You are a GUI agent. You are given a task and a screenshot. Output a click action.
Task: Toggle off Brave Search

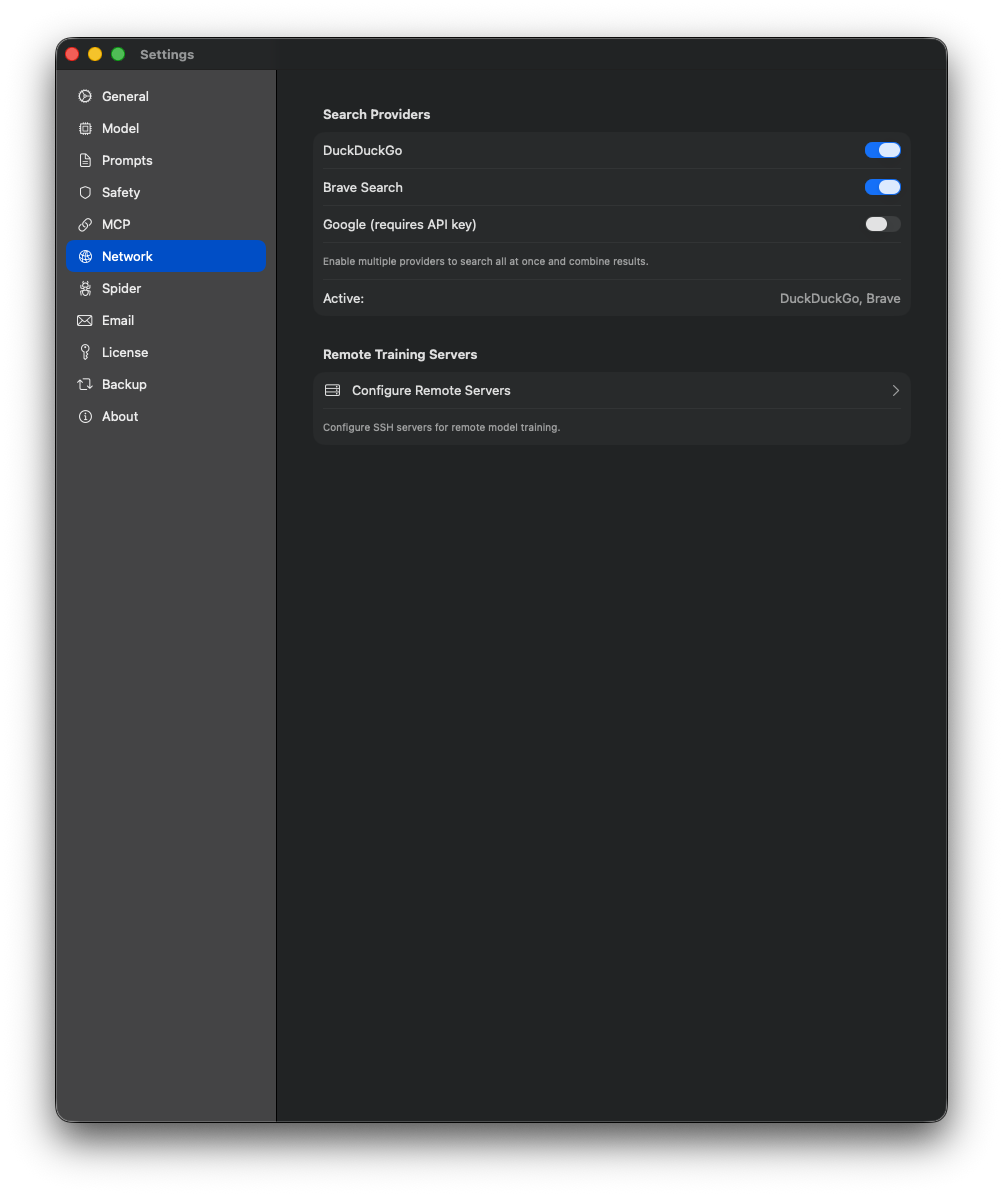882,187
